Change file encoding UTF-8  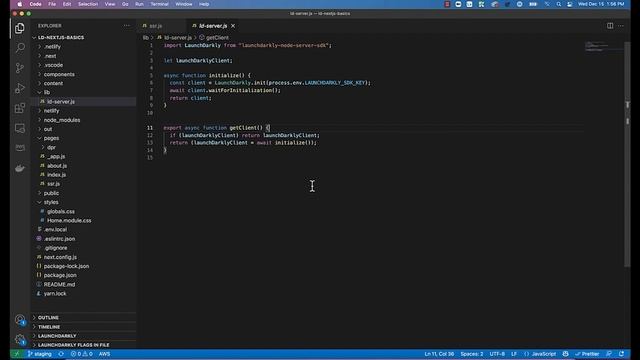[497, 354]
